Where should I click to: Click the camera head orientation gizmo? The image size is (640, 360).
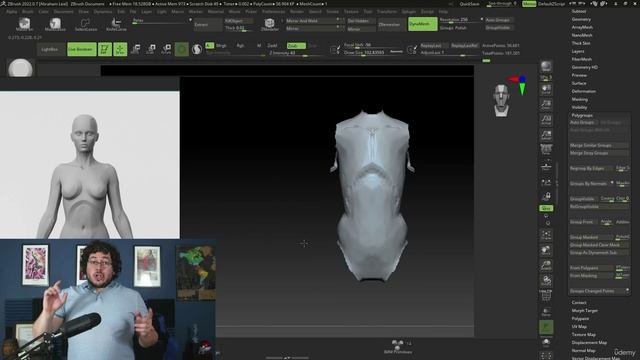(501, 100)
